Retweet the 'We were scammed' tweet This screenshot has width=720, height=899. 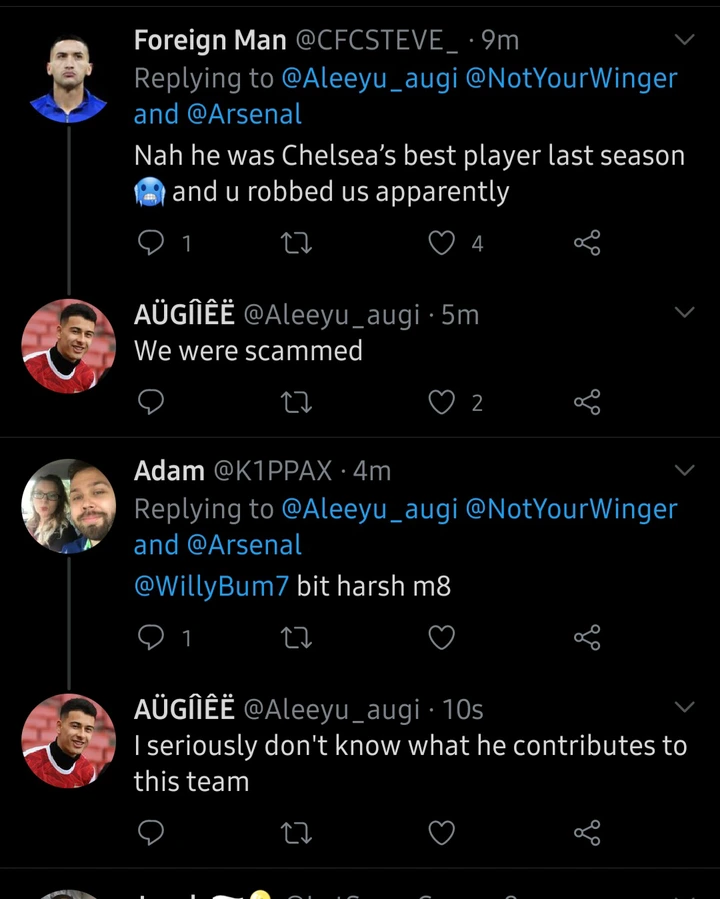pos(296,402)
